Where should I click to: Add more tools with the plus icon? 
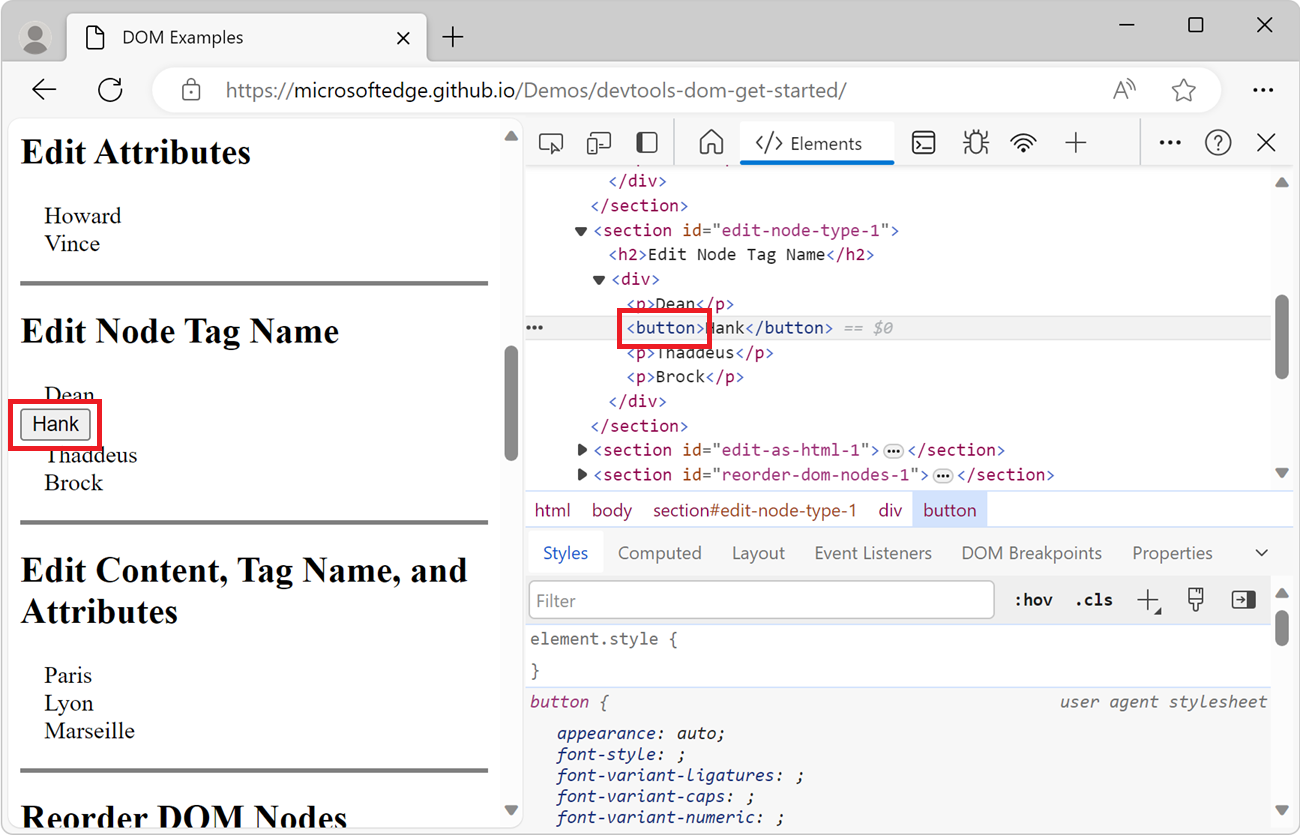point(1075,142)
